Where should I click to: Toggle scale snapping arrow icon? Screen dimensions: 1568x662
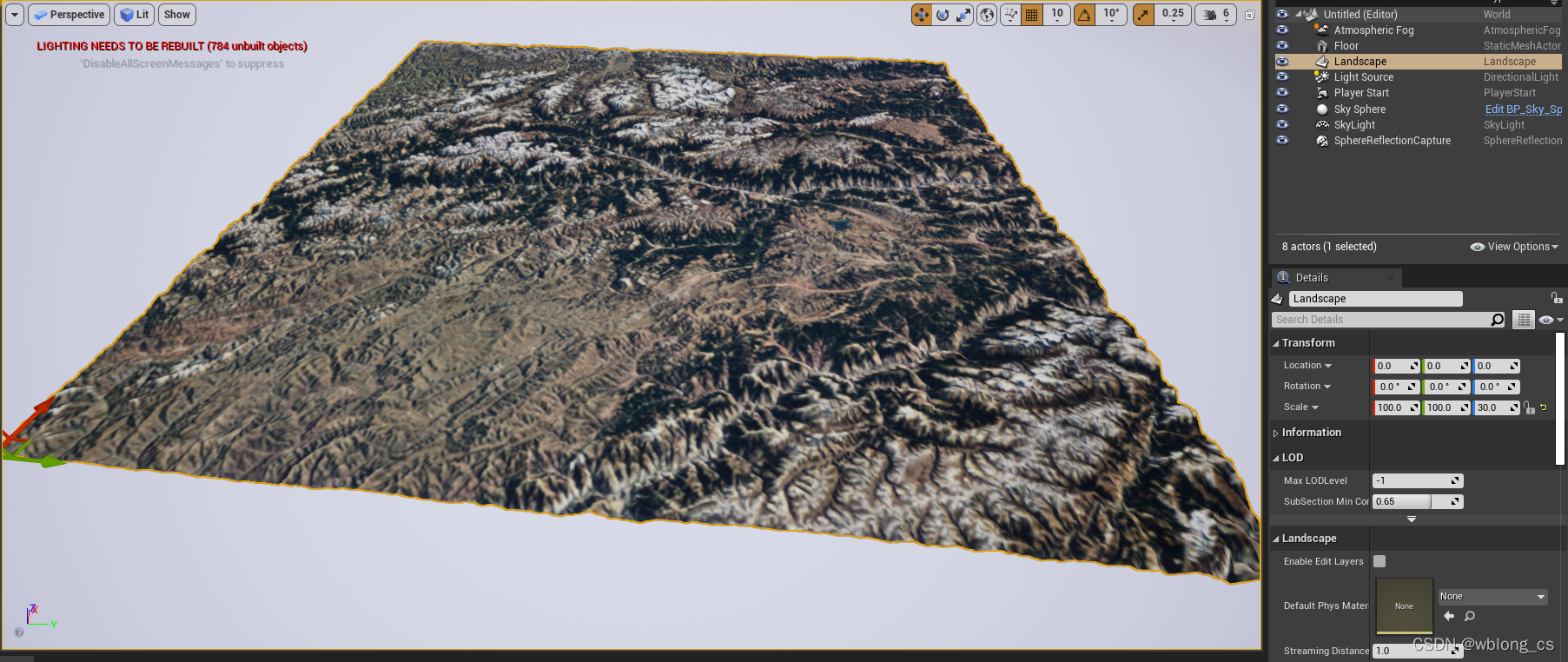[x=1143, y=15]
